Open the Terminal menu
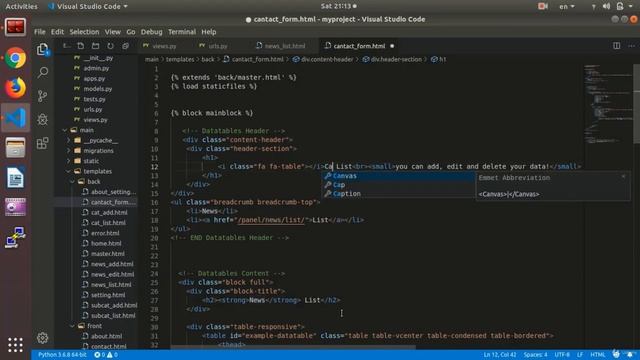640x360 pixels. click(x=182, y=32)
